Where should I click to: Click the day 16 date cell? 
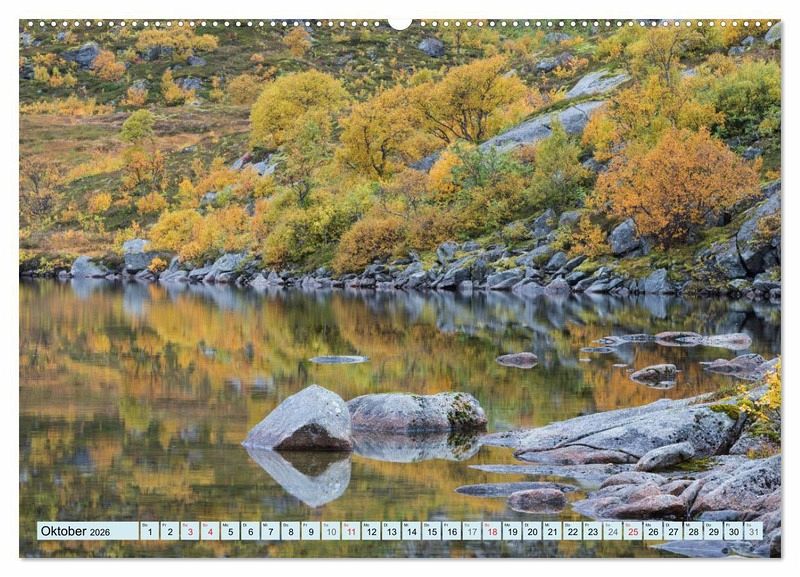(452, 531)
